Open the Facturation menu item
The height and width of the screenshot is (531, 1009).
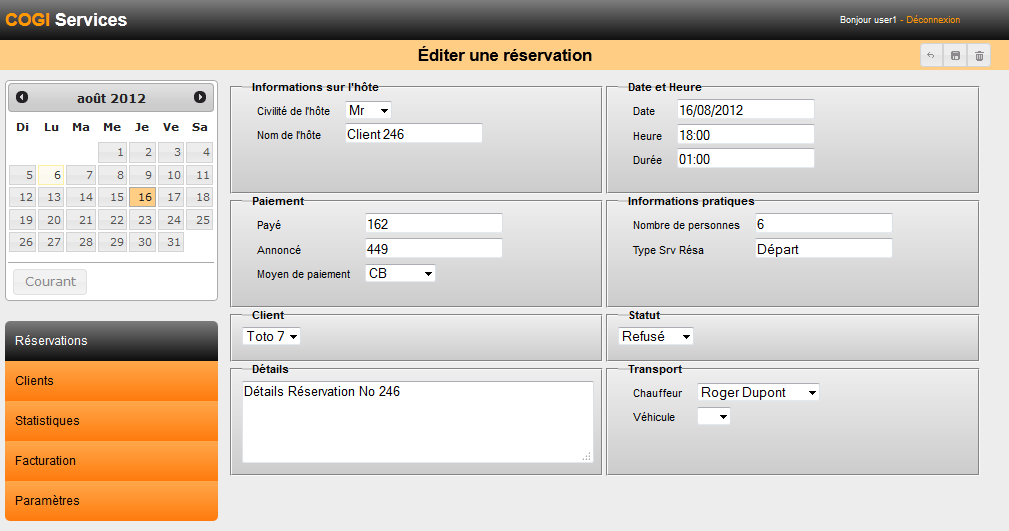tap(111, 461)
